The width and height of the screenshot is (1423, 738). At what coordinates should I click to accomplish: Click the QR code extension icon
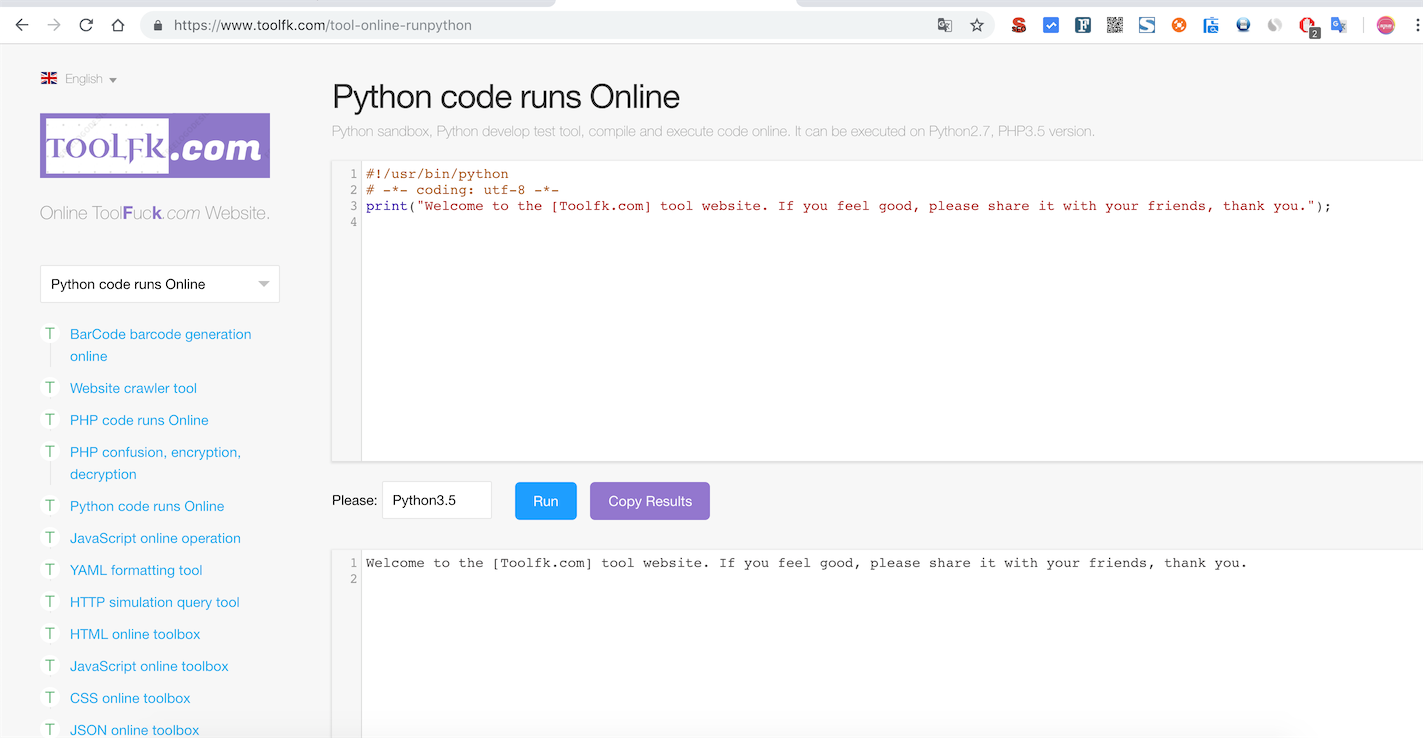pyautogui.click(x=1115, y=25)
